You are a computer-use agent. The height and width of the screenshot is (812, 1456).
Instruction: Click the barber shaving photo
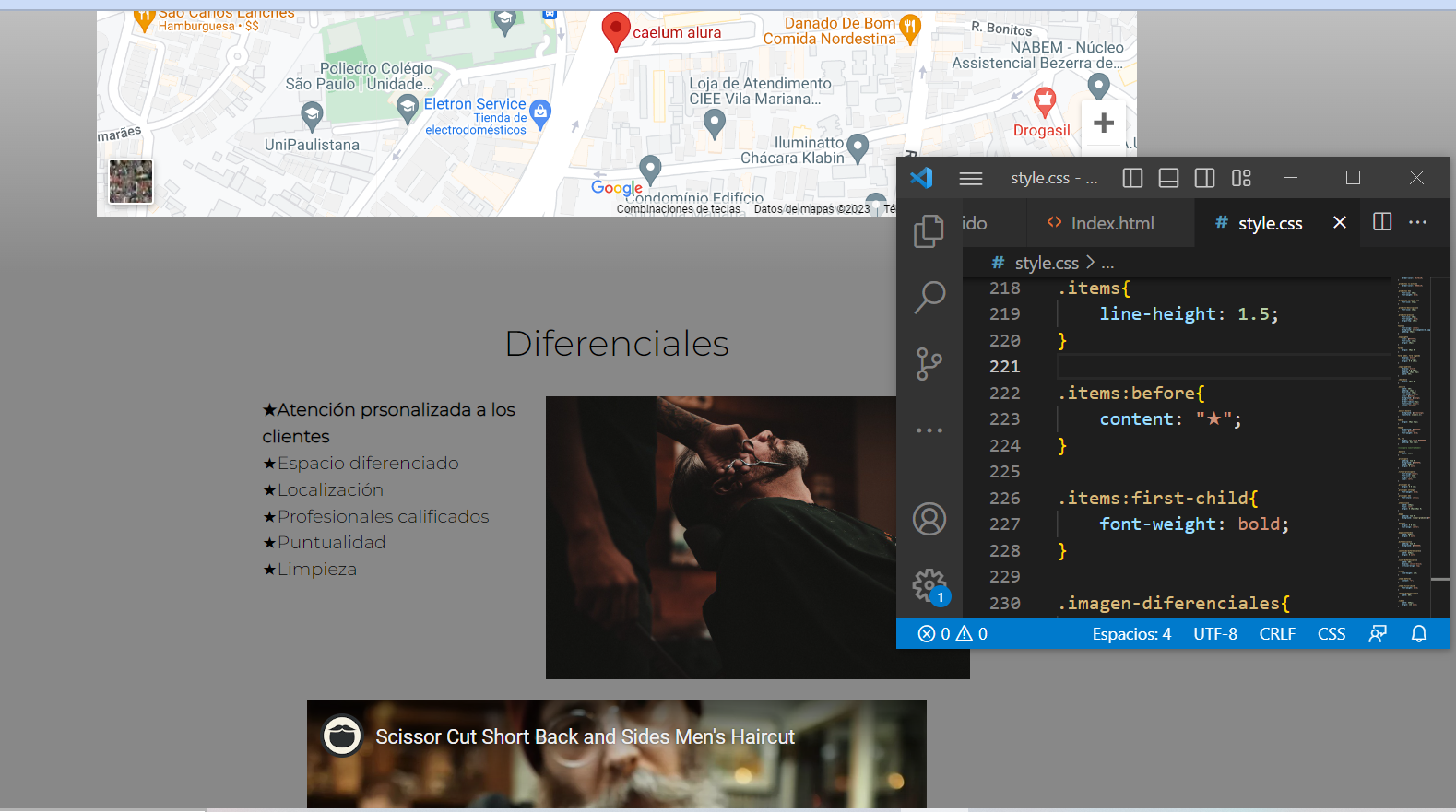[x=721, y=537]
